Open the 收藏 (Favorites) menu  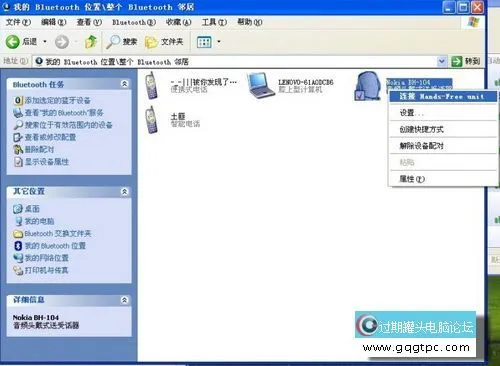[x=178, y=22]
